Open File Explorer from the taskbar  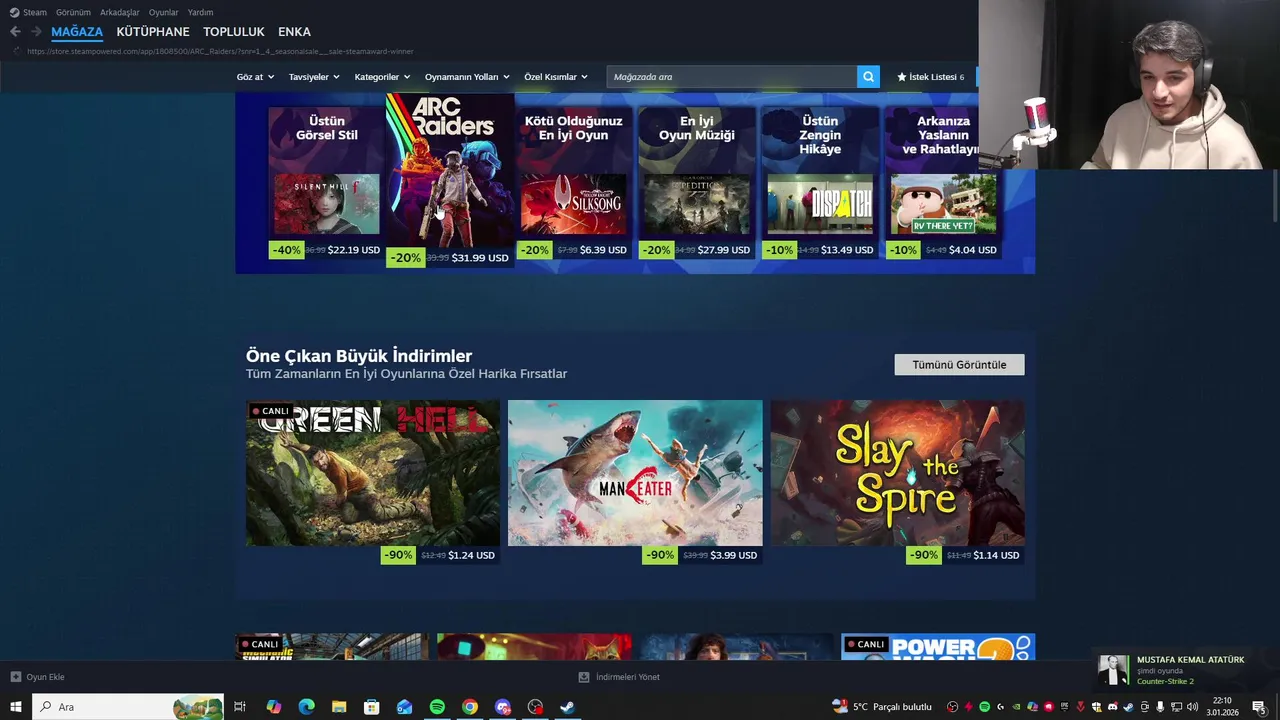[x=339, y=707]
